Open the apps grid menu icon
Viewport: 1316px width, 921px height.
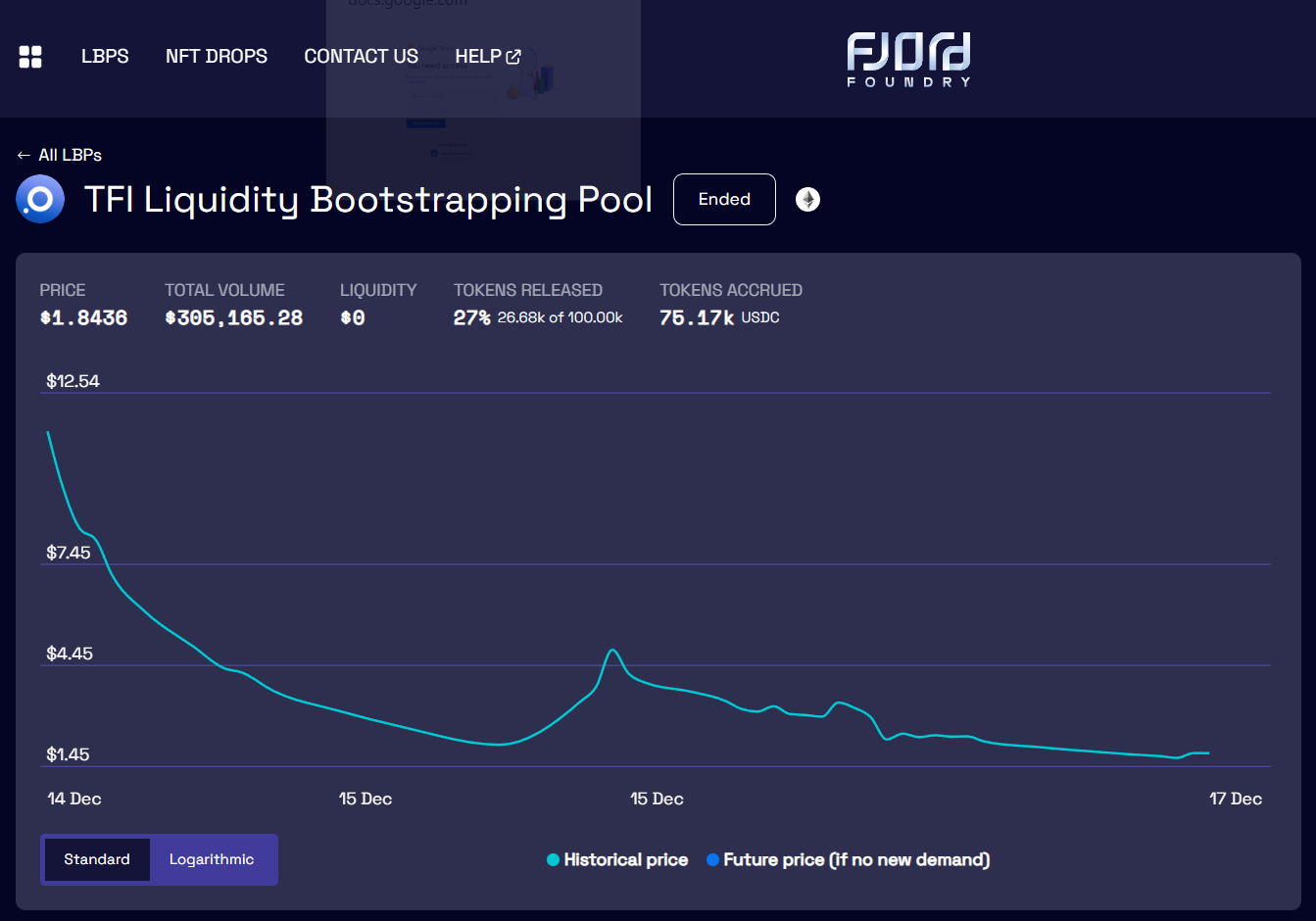coord(30,57)
